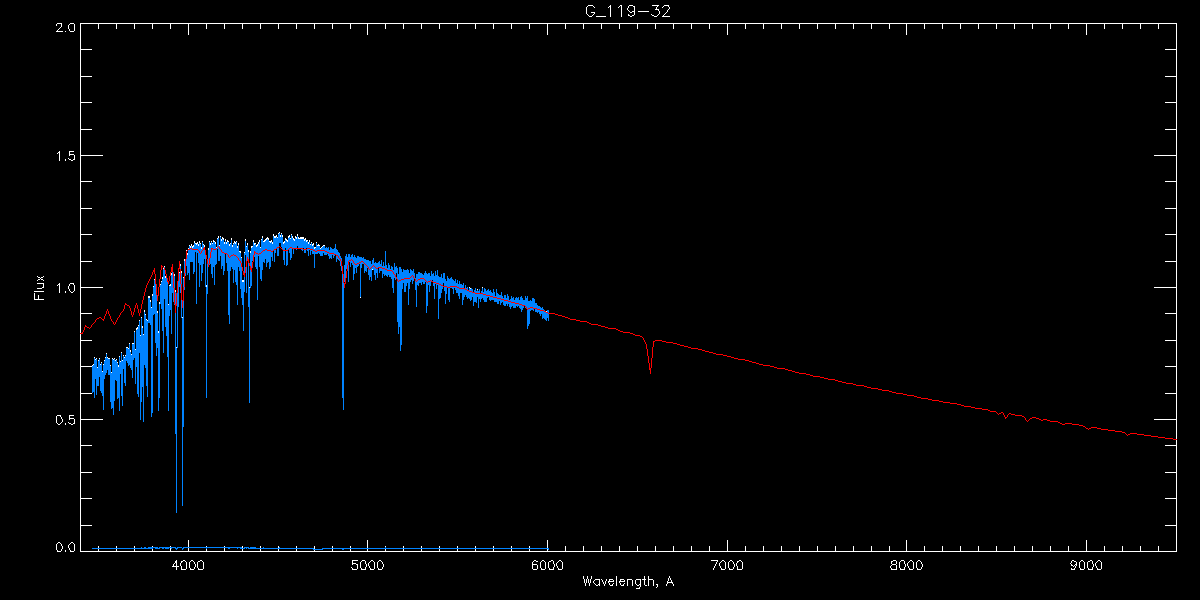Click the red absorption dip near 6560
1200x600 pixels.
coord(651,358)
